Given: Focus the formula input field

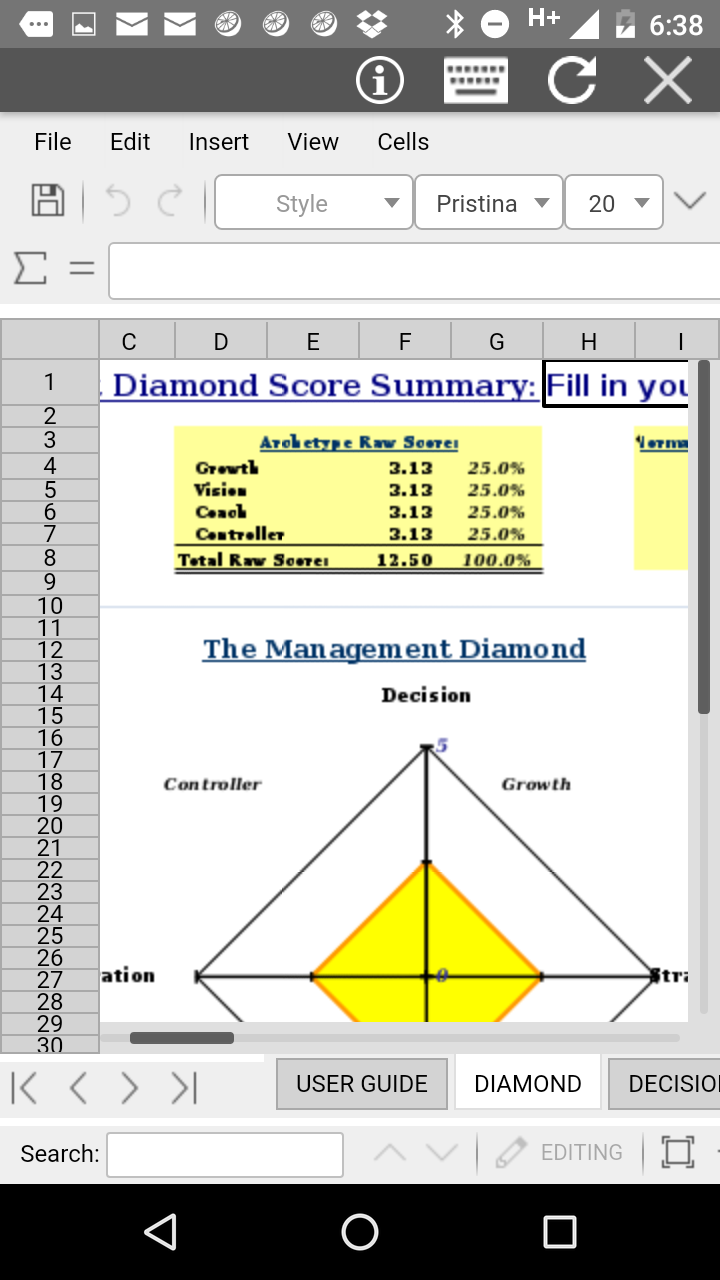Looking at the screenshot, I should click(414, 271).
